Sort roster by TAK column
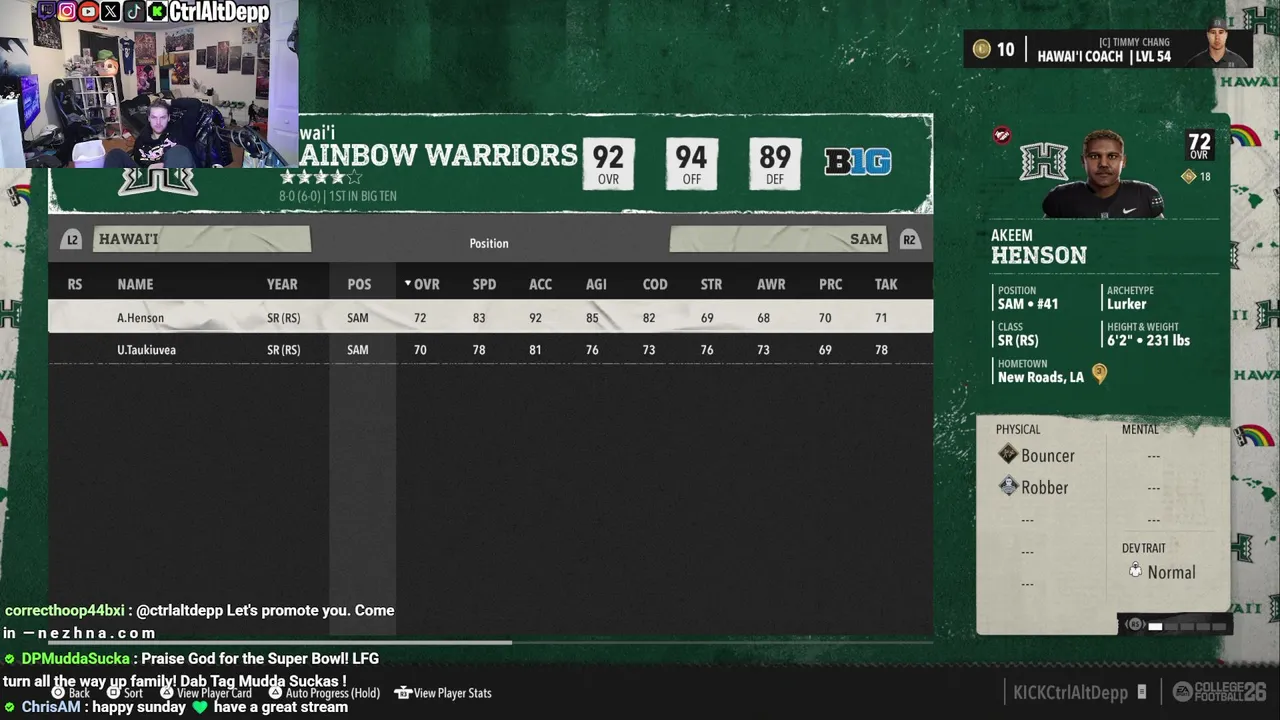The height and width of the screenshot is (720, 1280). (886, 284)
